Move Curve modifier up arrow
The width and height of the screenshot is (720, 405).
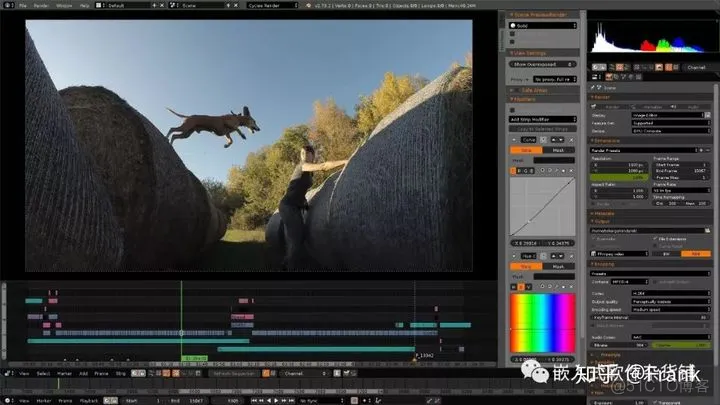click(553, 140)
